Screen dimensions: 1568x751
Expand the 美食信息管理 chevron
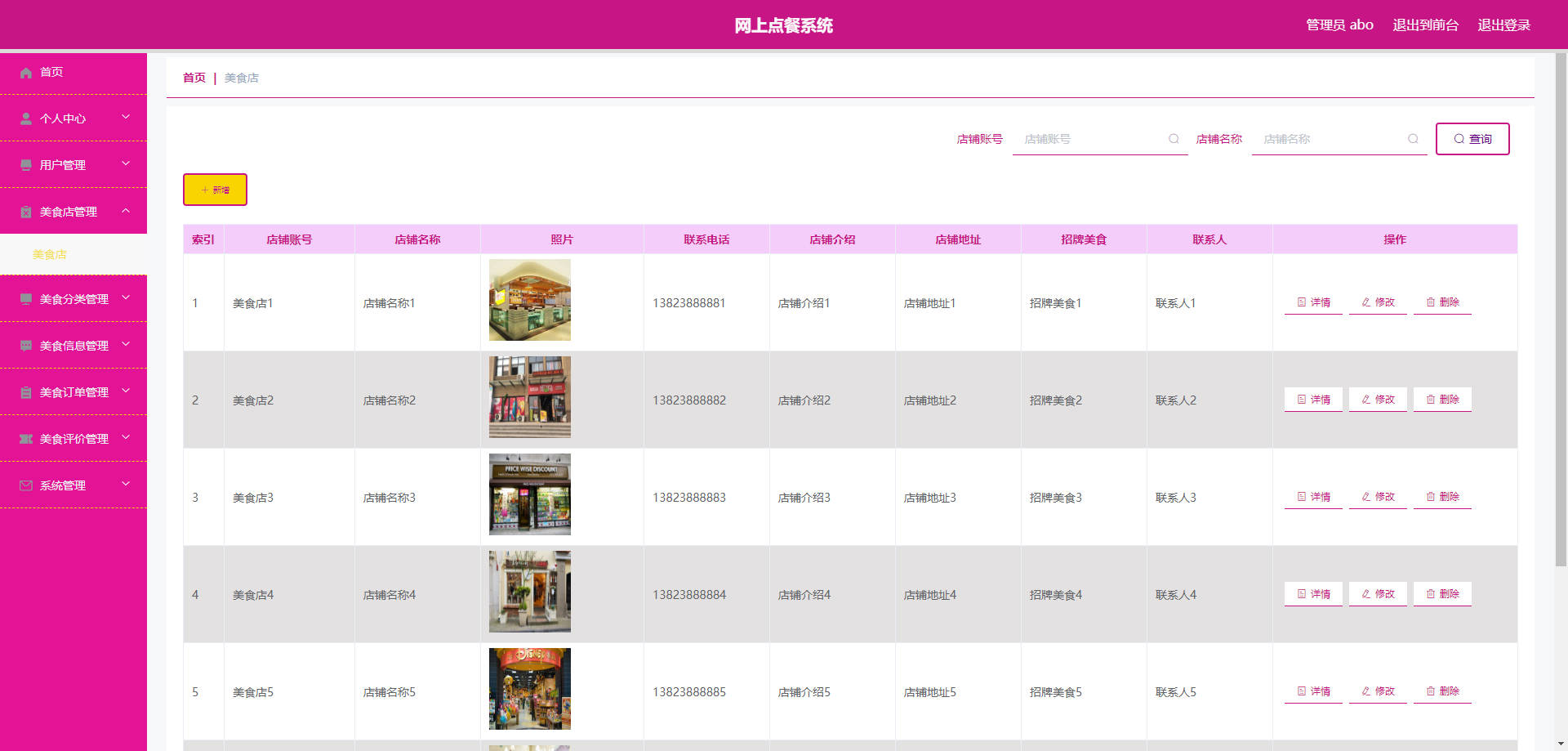(126, 344)
